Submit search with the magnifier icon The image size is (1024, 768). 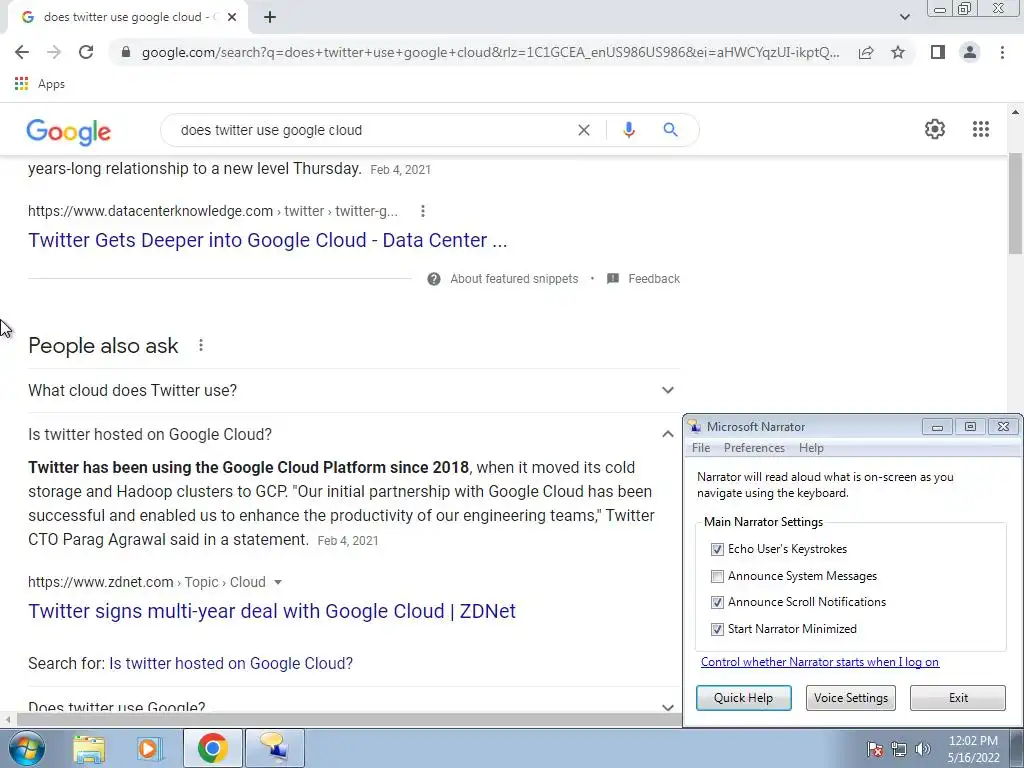coord(670,130)
